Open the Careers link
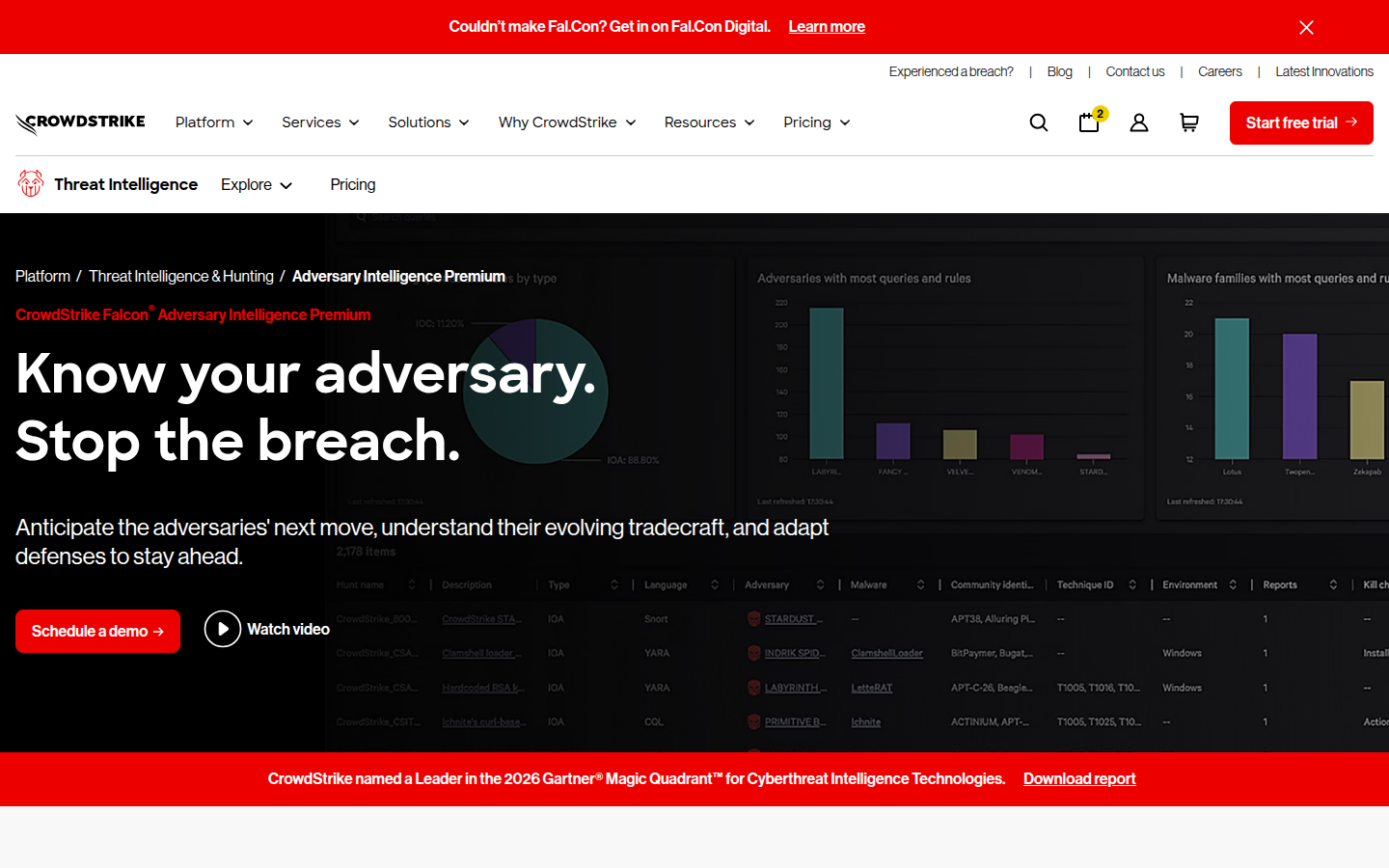The width and height of the screenshot is (1389, 868). tap(1220, 71)
